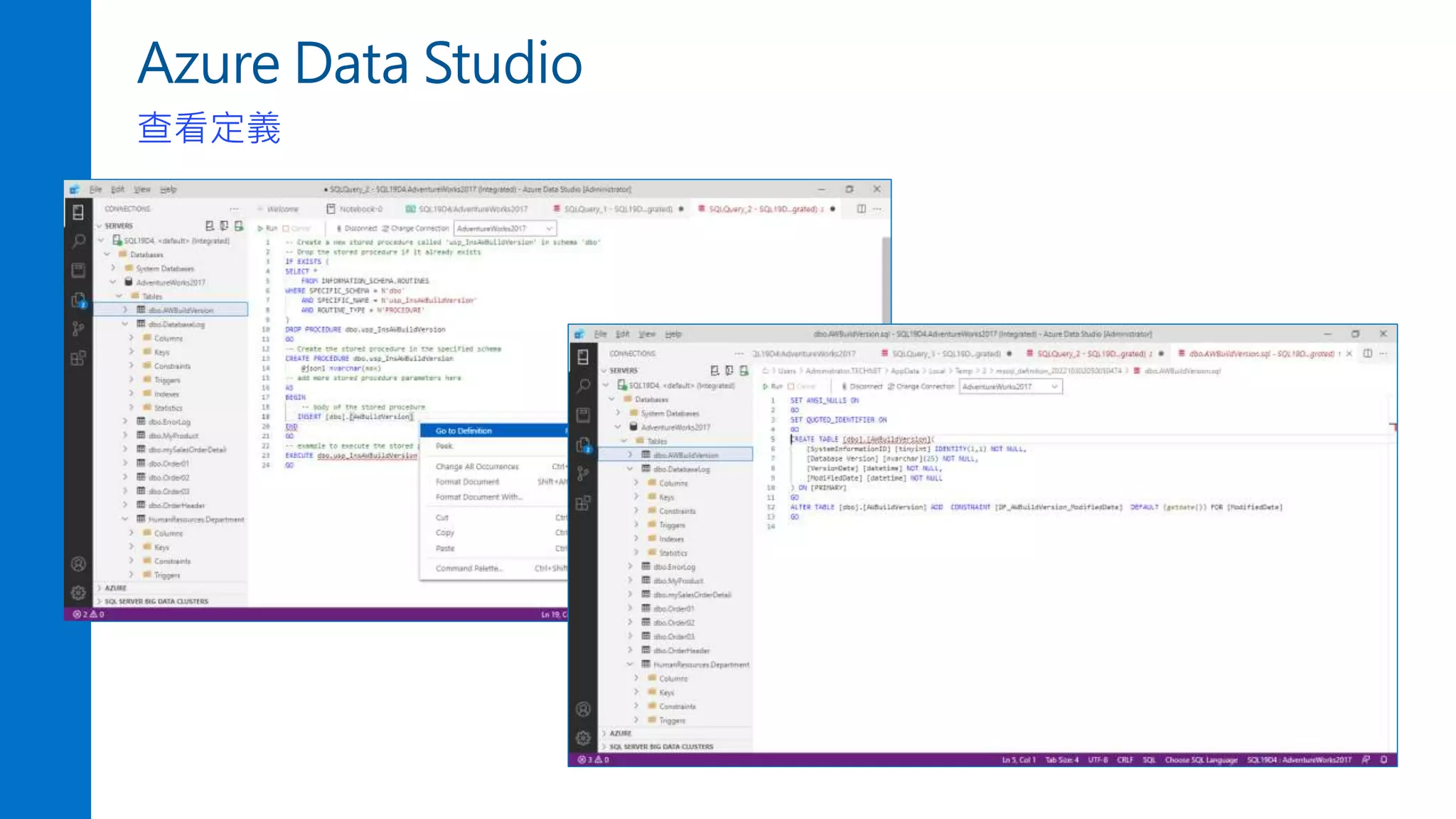The height and width of the screenshot is (819, 1456).
Task: Open Notebooks icon in left window activity bar
Action: tap(78, 270)
